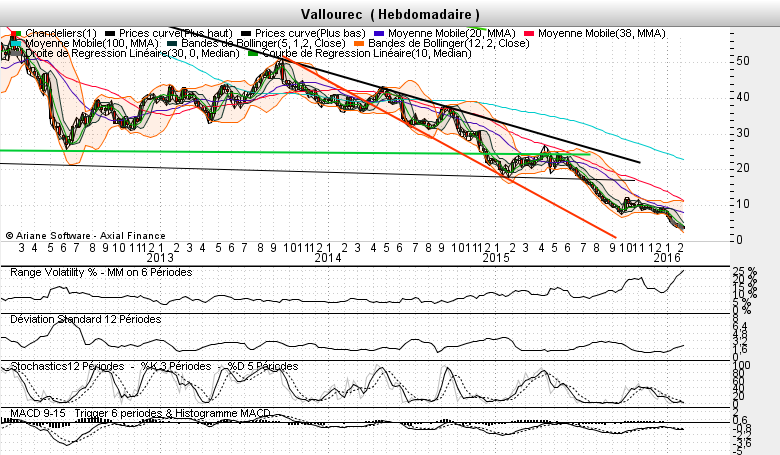Click Courbe de Regression Linéaire(10, Median) label
Viewport: 780px width, 455px height.
click(367, 53)
